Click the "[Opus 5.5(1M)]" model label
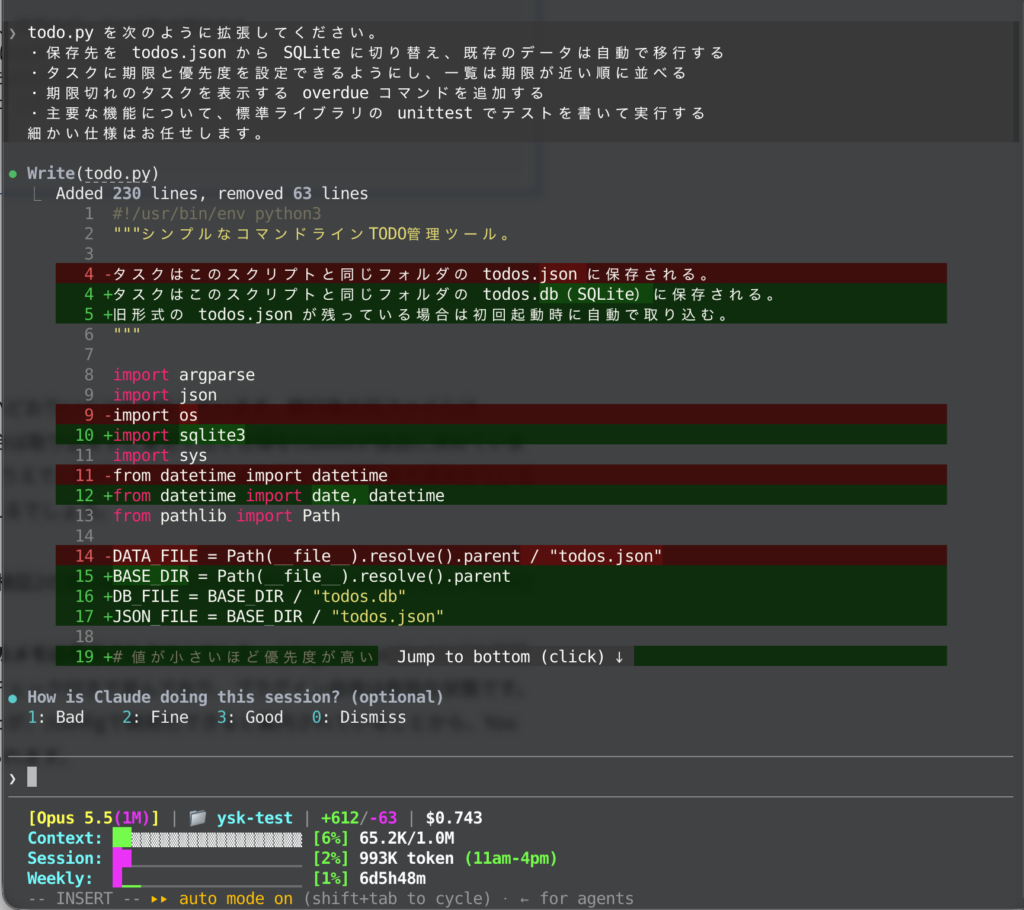Viewport: 1024px width, 910px height. 93,818
